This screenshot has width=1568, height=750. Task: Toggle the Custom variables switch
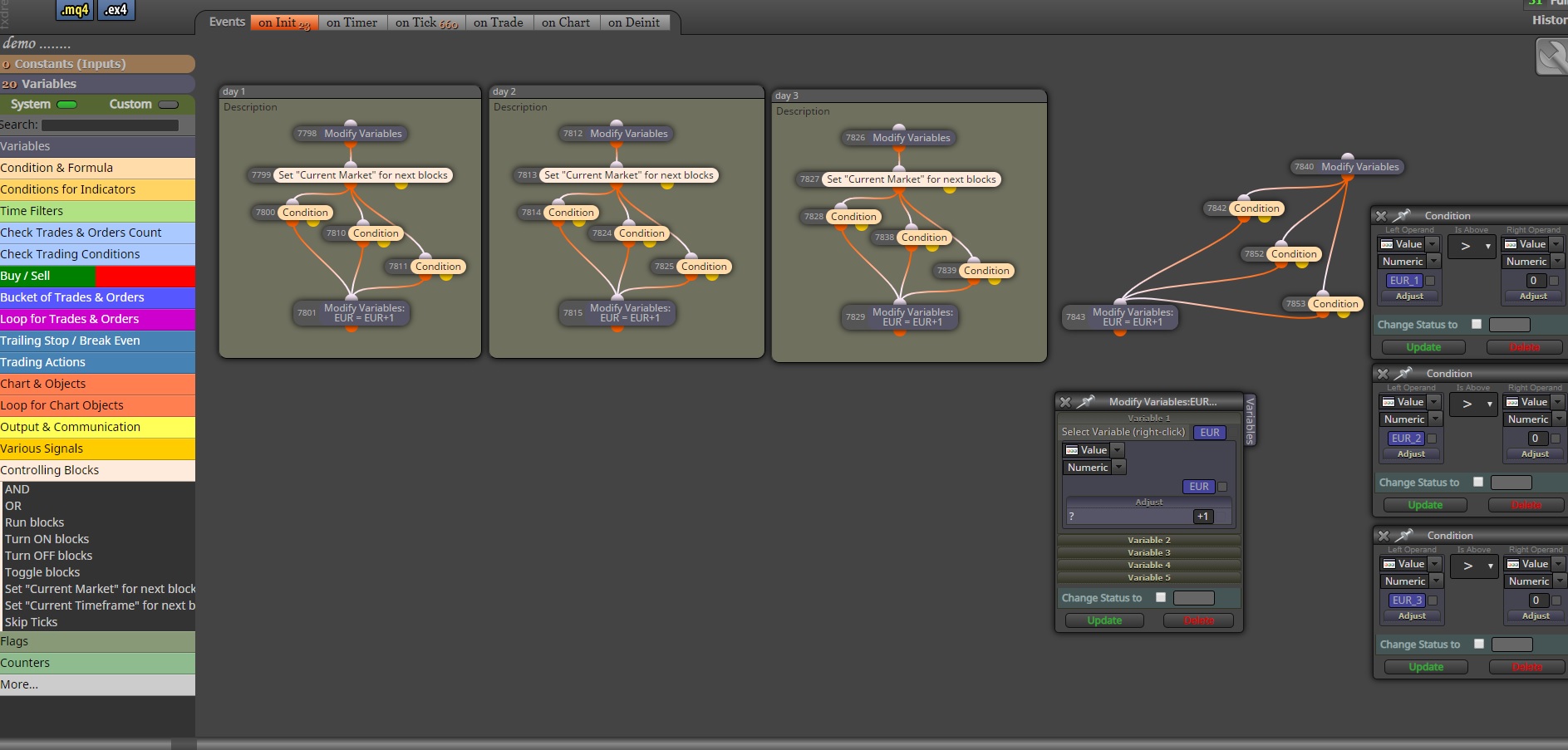coord(169,105)
